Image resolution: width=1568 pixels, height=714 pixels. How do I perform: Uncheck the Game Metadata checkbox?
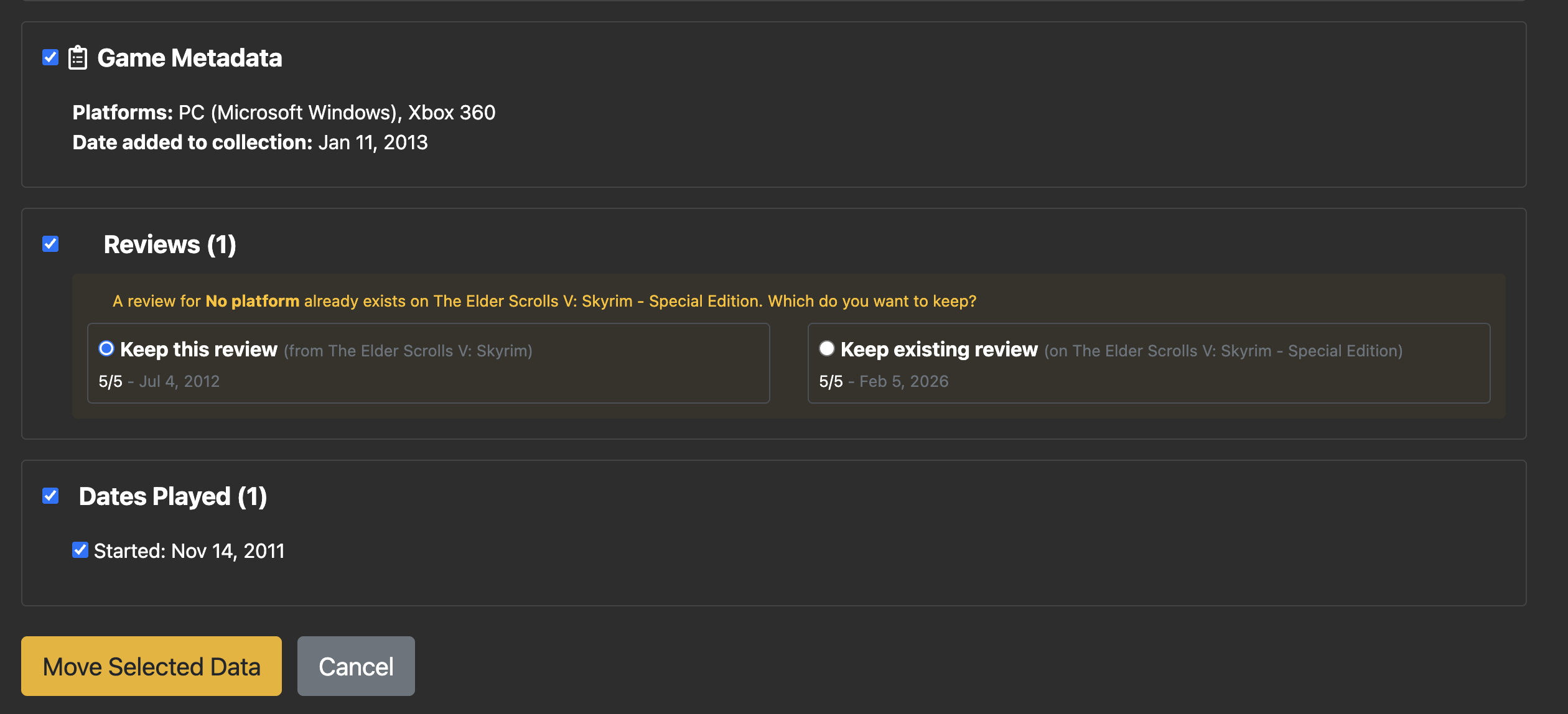coord(50,58)
